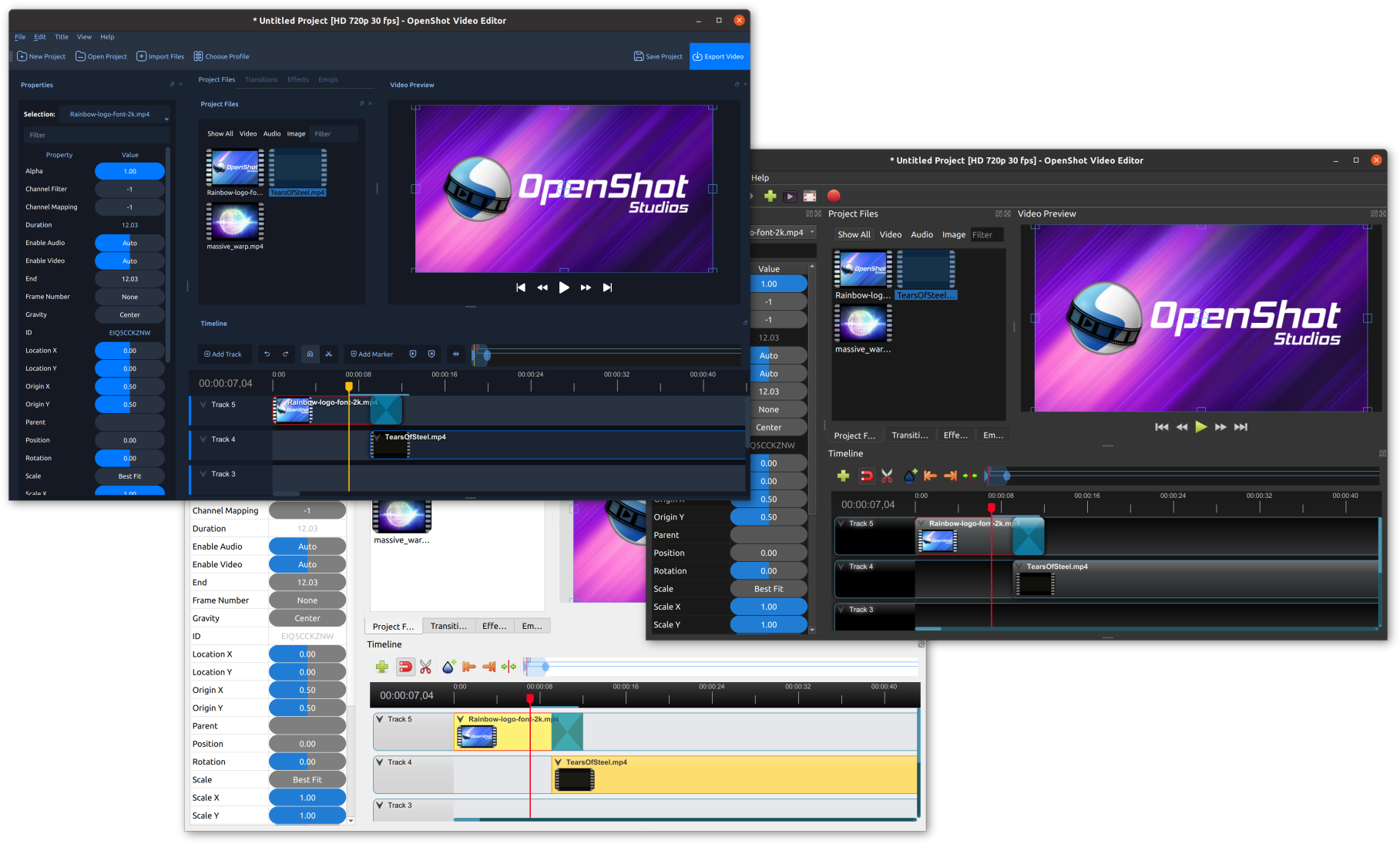Click the green Add Track plus icon
Screen dimensions: 1400x844
(x=843, y=476)
